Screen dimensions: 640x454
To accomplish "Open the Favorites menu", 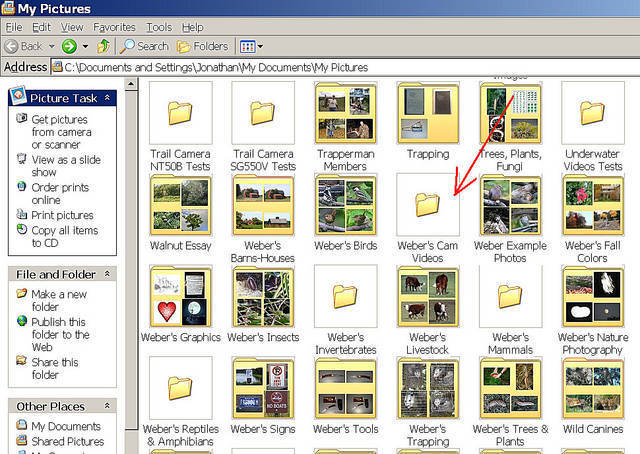I will (x=114, y=27).
